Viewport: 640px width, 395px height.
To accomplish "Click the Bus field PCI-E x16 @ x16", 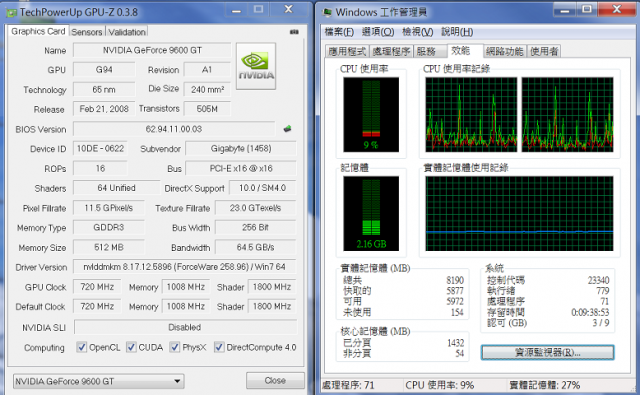I will pos(241,169).
